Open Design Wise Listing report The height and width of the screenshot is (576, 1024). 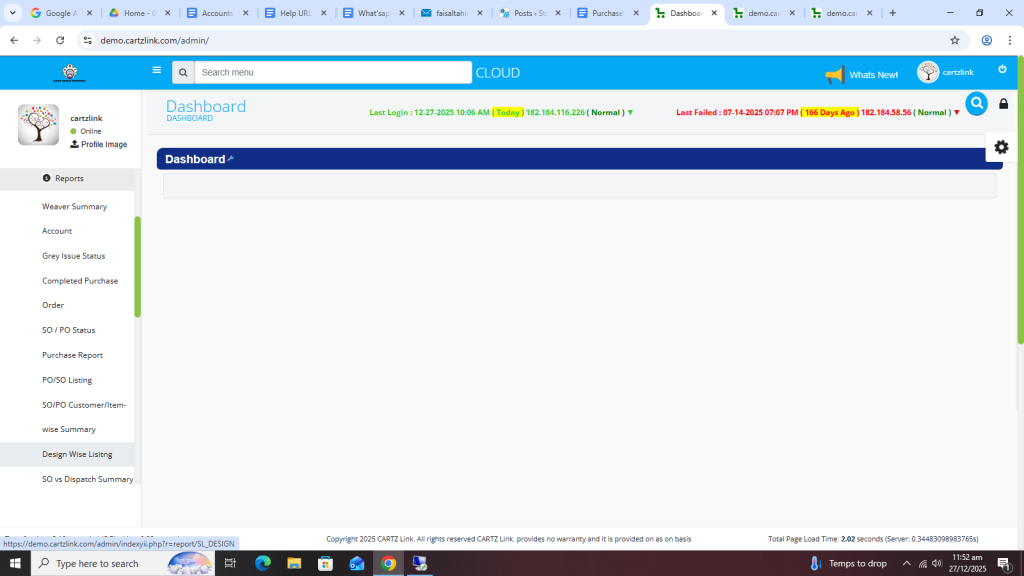77,454
